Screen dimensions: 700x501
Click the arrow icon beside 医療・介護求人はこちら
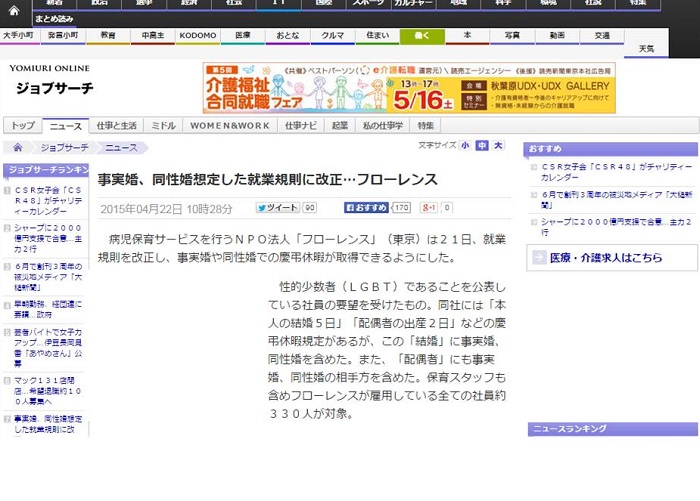[539, 257]
